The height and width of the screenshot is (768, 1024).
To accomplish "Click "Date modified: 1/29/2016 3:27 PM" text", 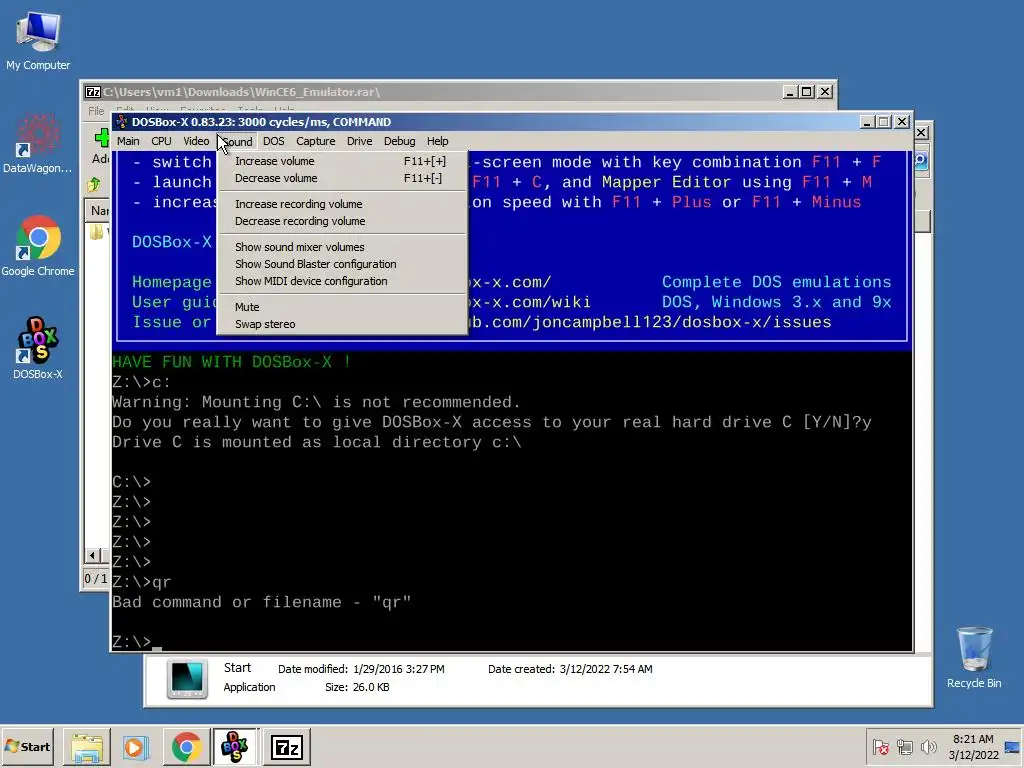I will tap(361, 669).
